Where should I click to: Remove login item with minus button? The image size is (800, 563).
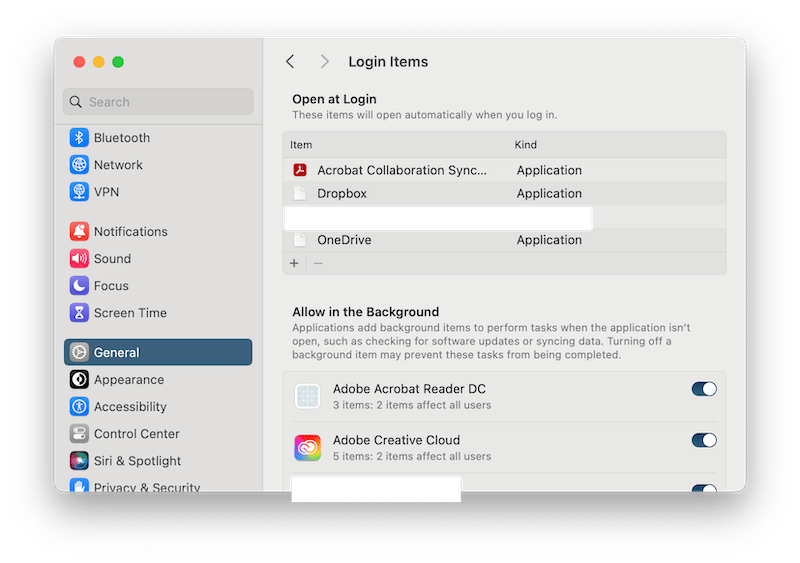pos(318,263)
